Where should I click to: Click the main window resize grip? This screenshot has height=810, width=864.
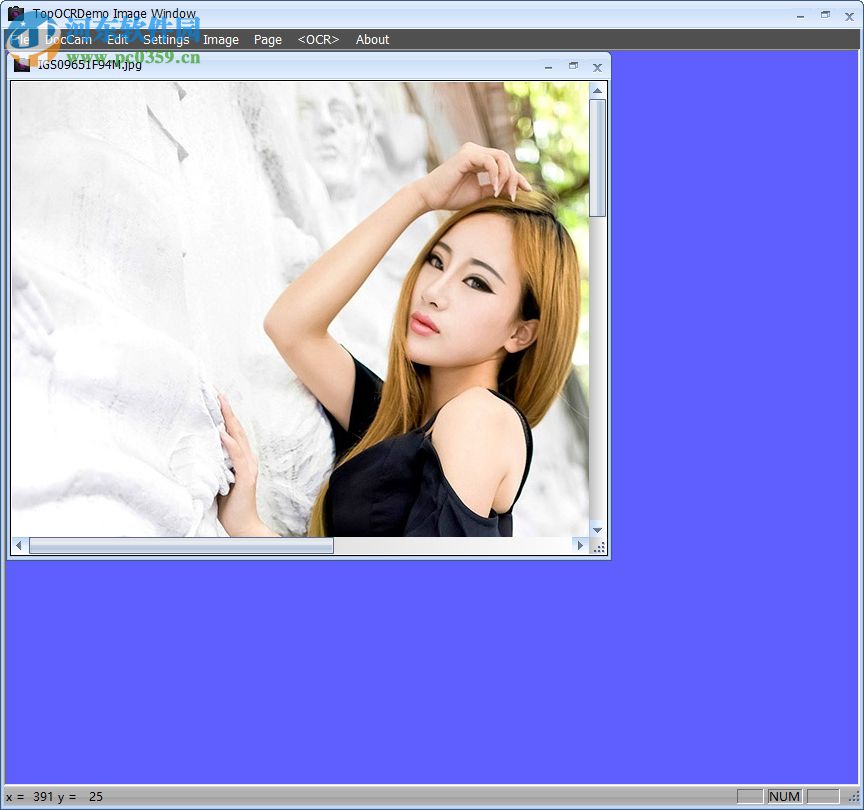pyautogui.click(x=854, y=797)
